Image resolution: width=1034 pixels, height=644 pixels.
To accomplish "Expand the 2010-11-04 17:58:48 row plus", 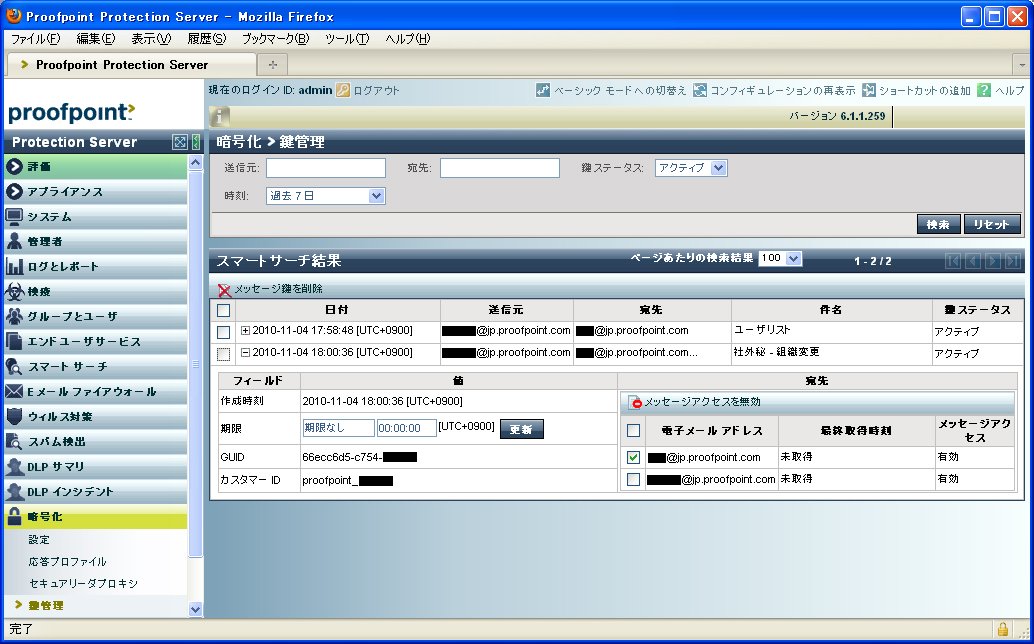I will (x=245, y=331).
